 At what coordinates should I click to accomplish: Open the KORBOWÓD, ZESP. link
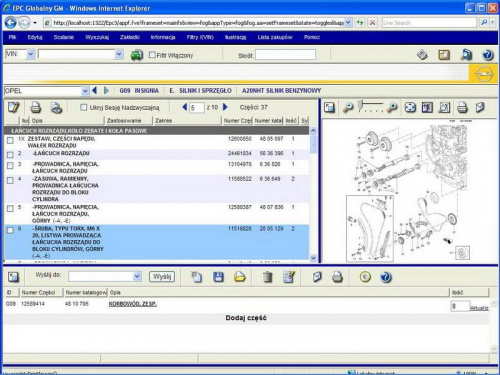coord(133,304)
